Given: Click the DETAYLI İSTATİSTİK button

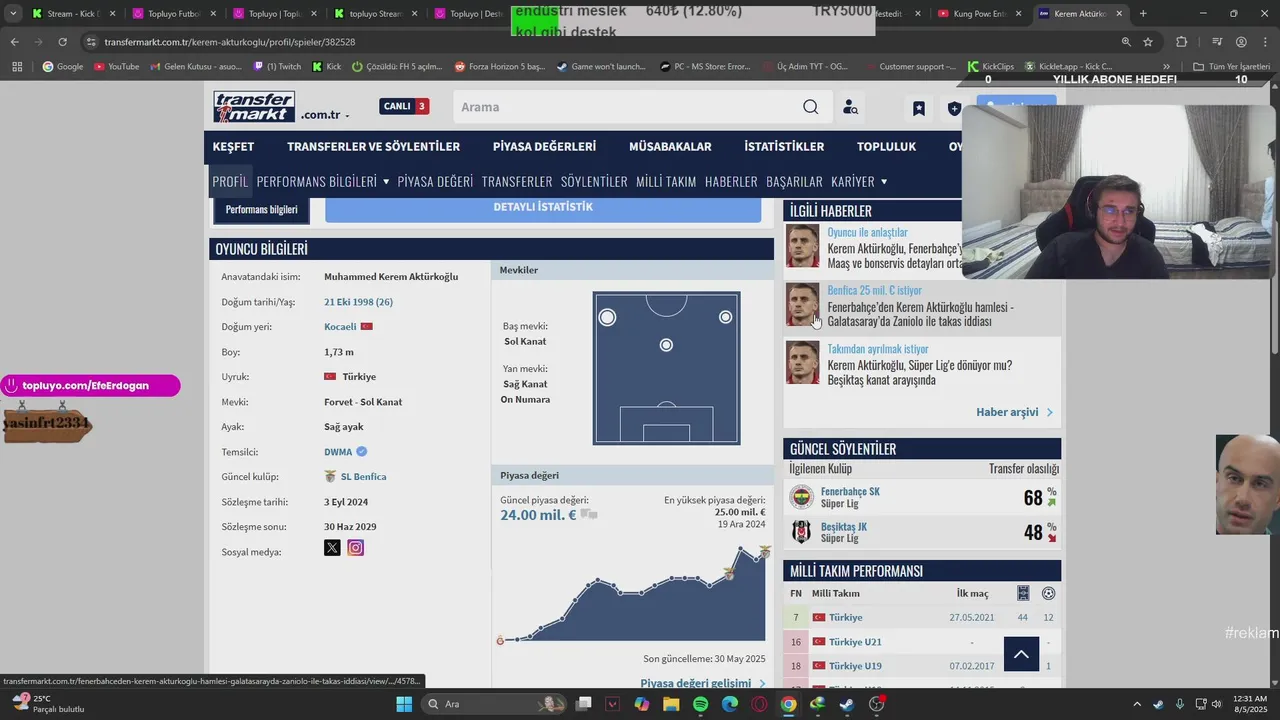Looking at the screenshot, I should pos(543,208).
